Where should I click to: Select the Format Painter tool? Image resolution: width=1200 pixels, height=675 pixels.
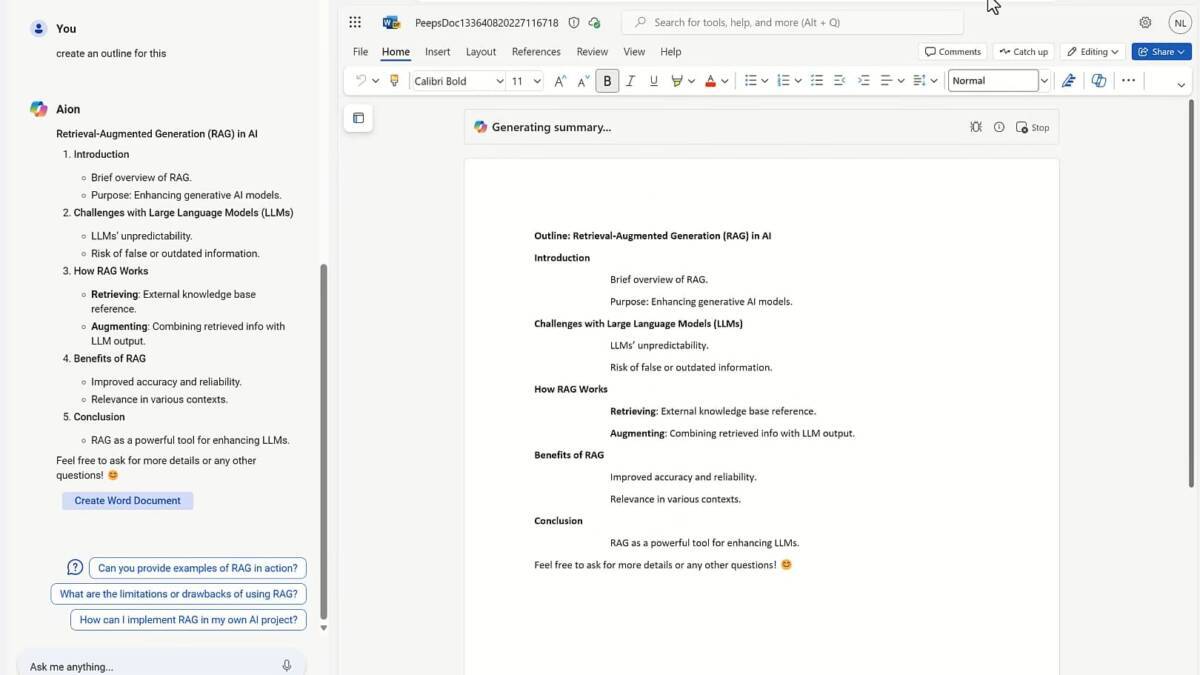[394, 81]
